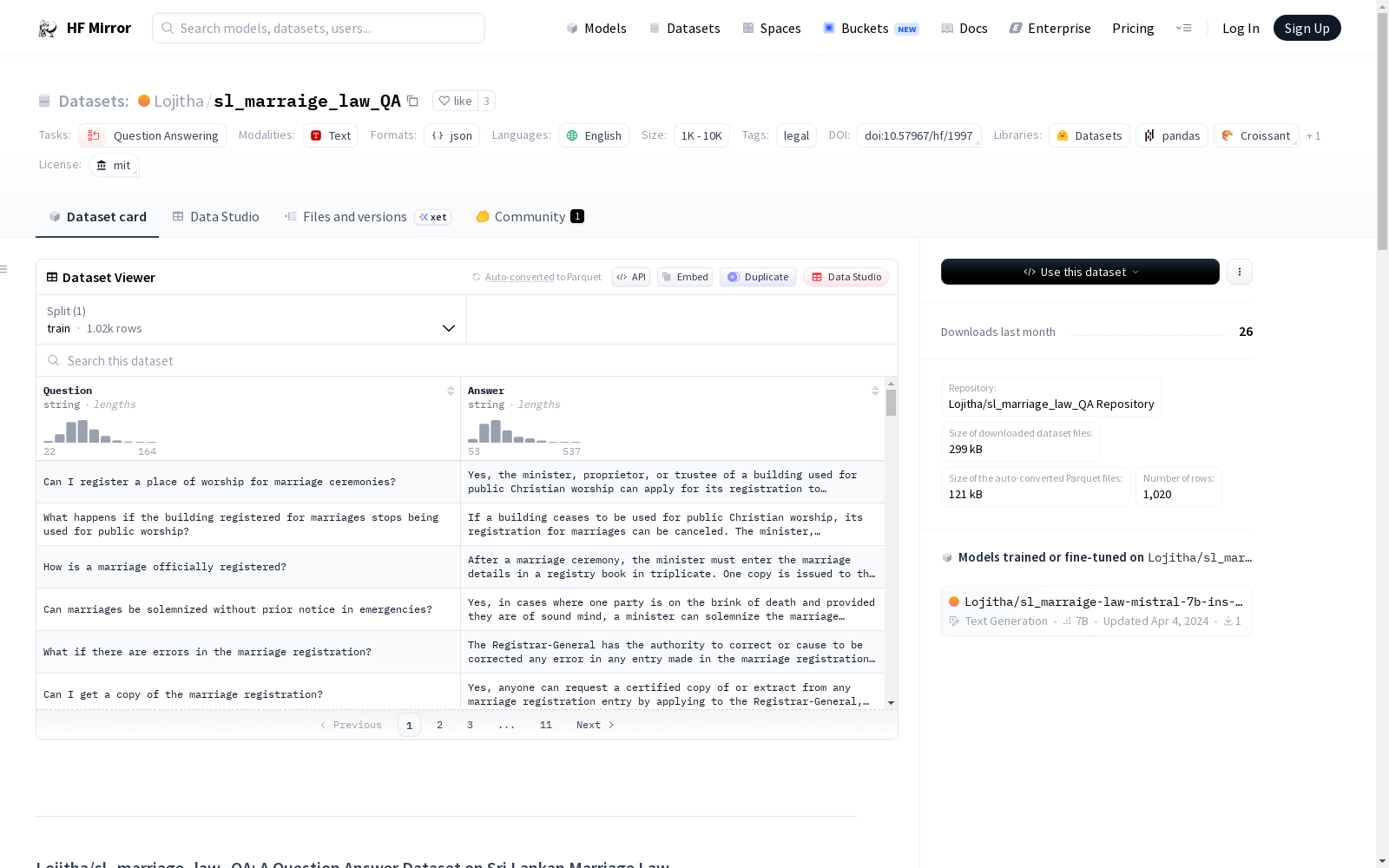Click the pandas library tag

tap(1172, 135)
